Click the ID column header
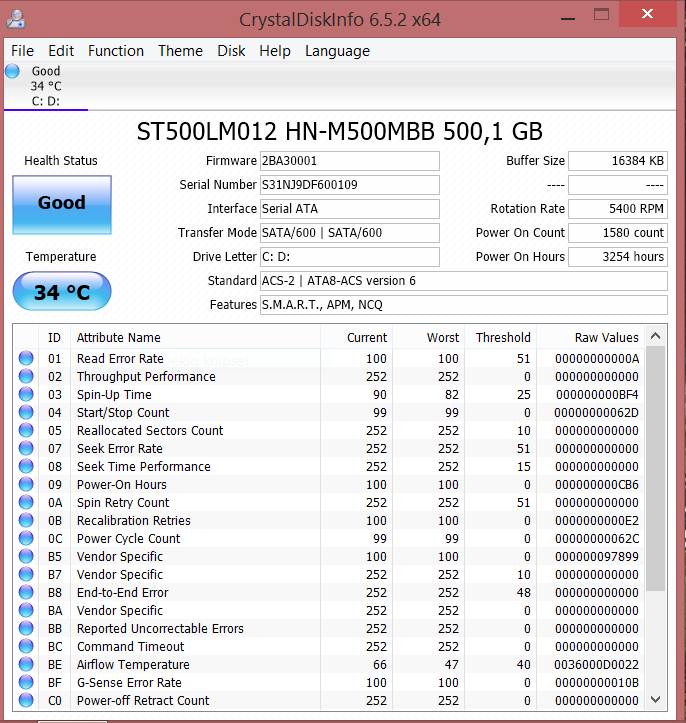The width and height of the screenshot is (686, 723). [54, 338]
